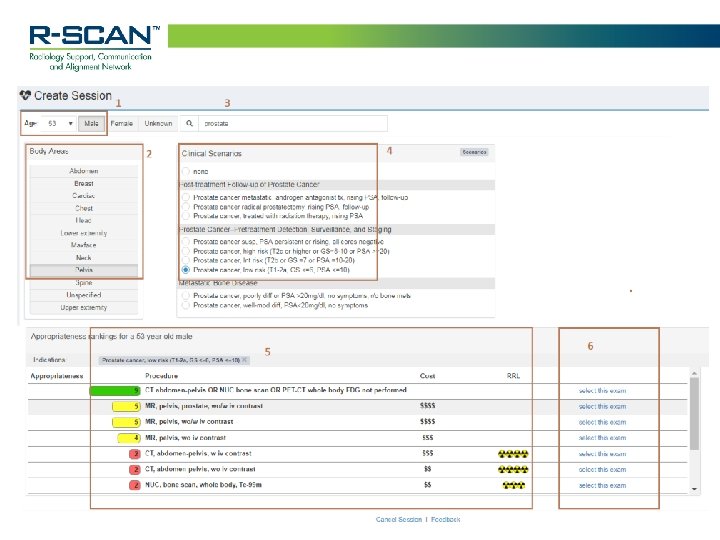Click the magnifier search icon
The image size is (720, 540).
click(189, 123)
